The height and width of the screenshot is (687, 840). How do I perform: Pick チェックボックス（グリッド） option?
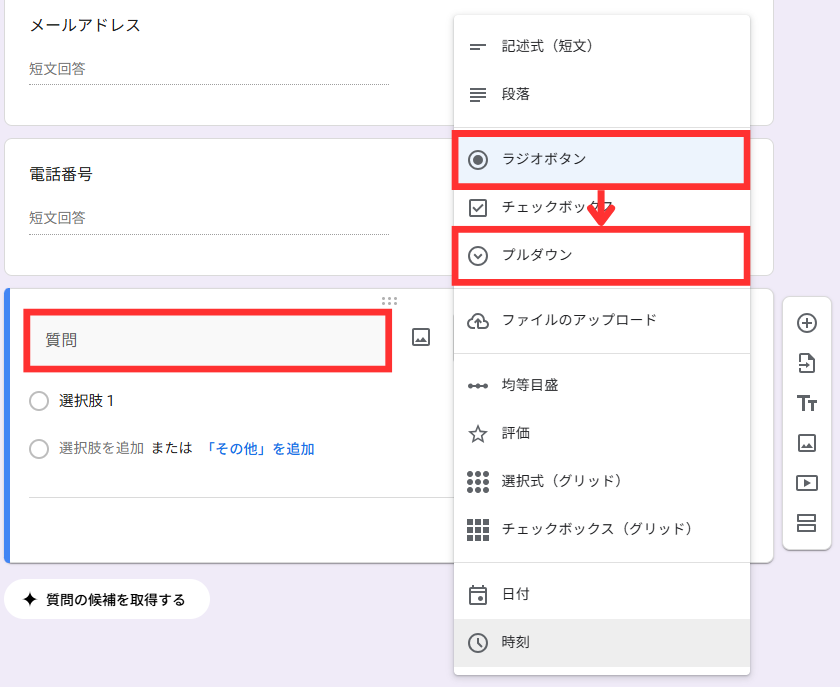[602, 529]
